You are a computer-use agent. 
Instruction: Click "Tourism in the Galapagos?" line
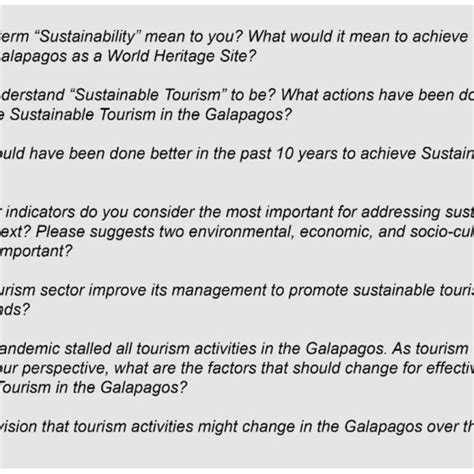94,388
